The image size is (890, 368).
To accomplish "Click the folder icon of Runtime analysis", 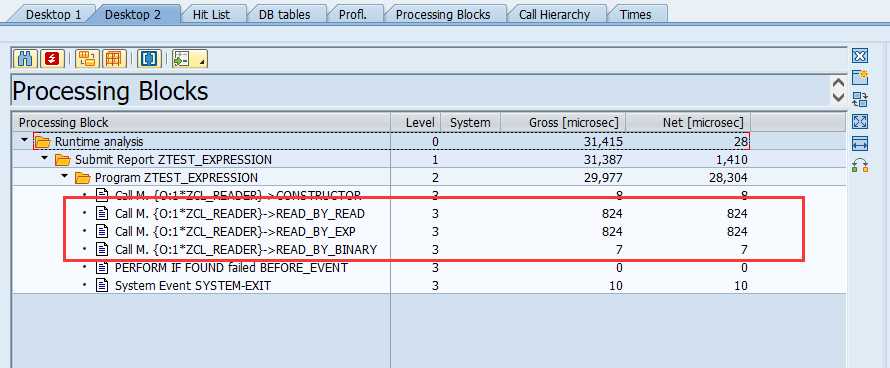I will point(43,141).
